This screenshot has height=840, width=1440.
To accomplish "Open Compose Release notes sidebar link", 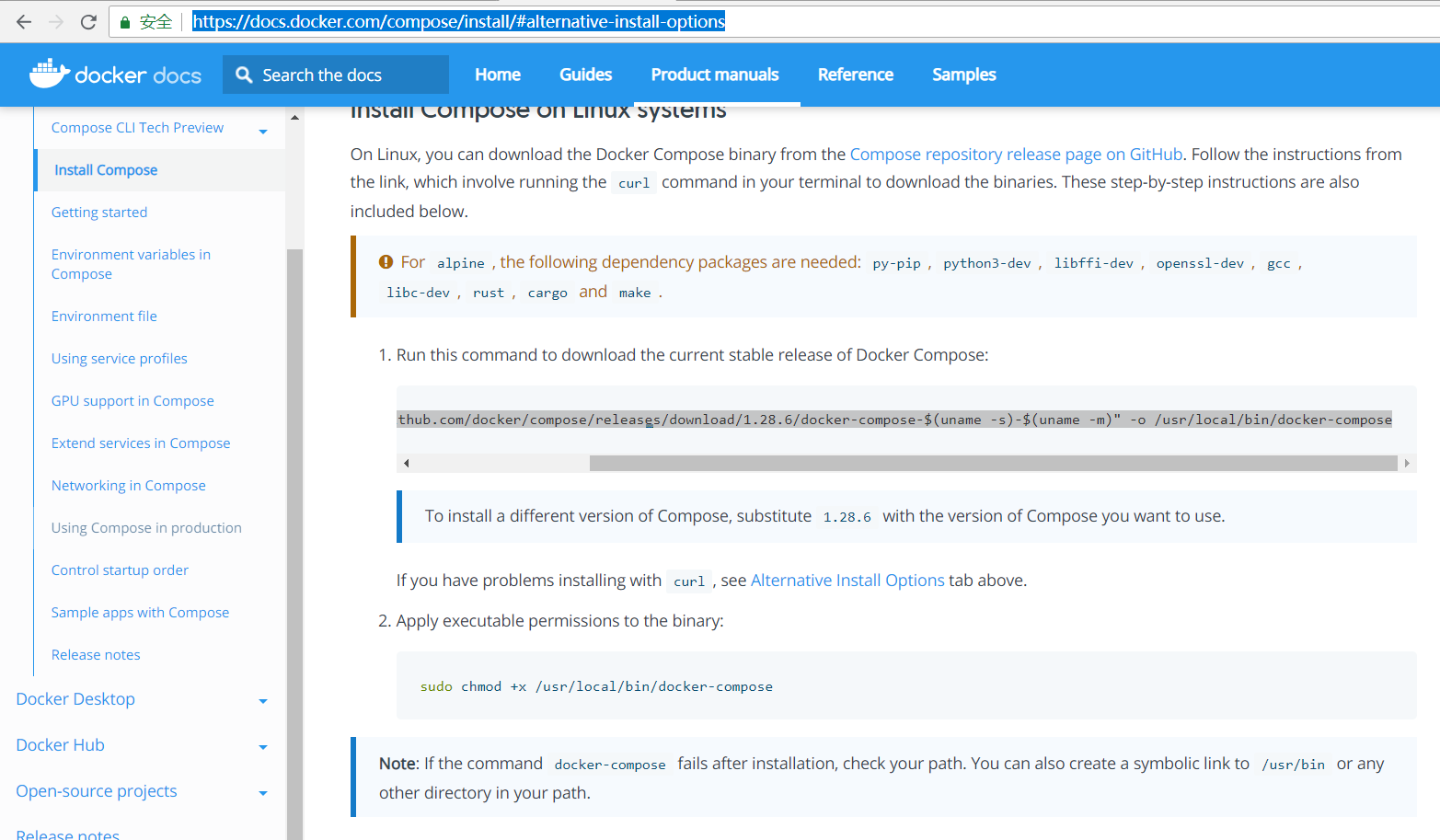I will pos(96,655).
